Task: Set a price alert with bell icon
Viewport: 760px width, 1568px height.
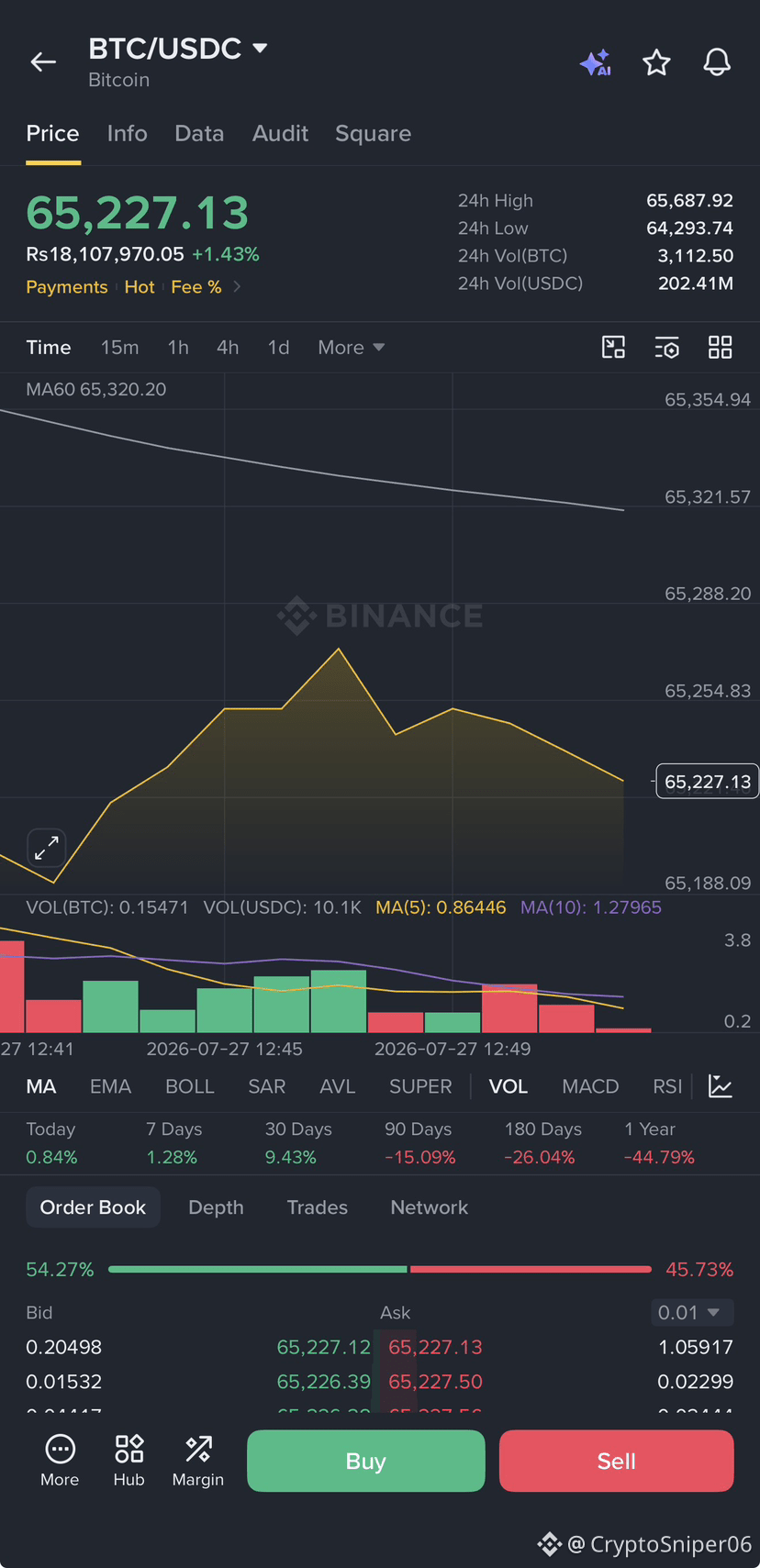Action: 717,62
